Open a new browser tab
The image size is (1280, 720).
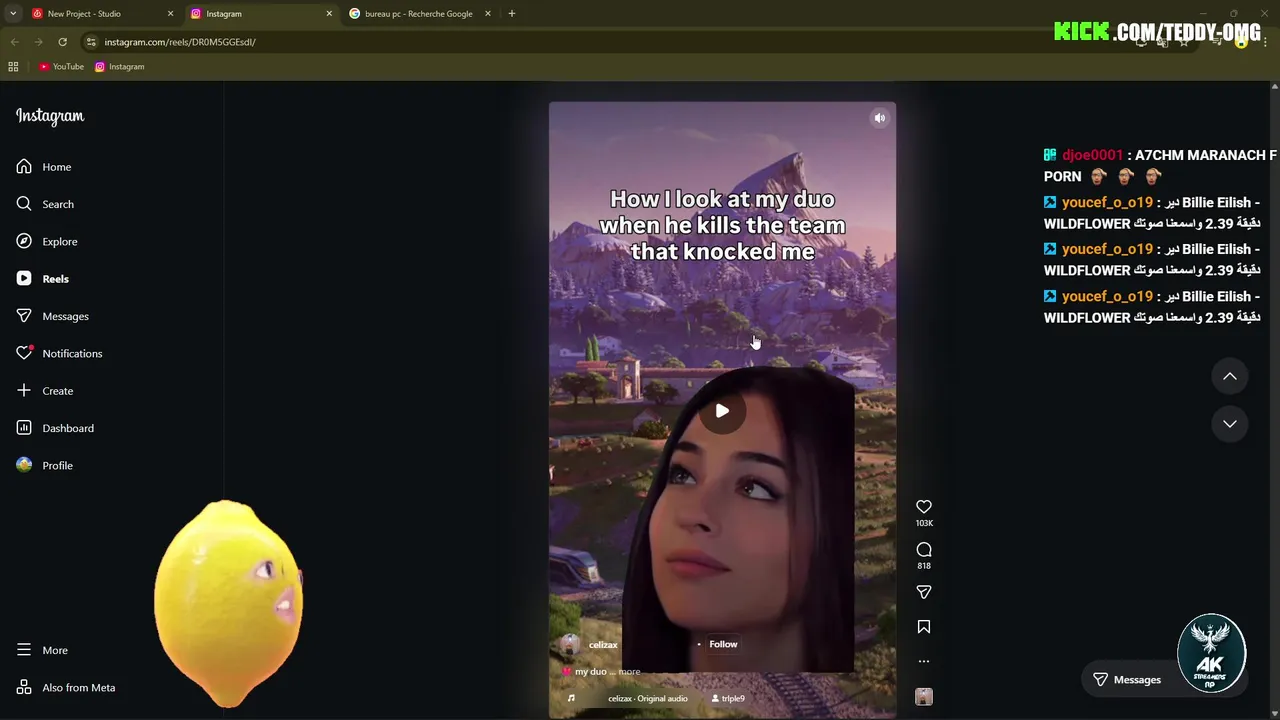(512, 14)
